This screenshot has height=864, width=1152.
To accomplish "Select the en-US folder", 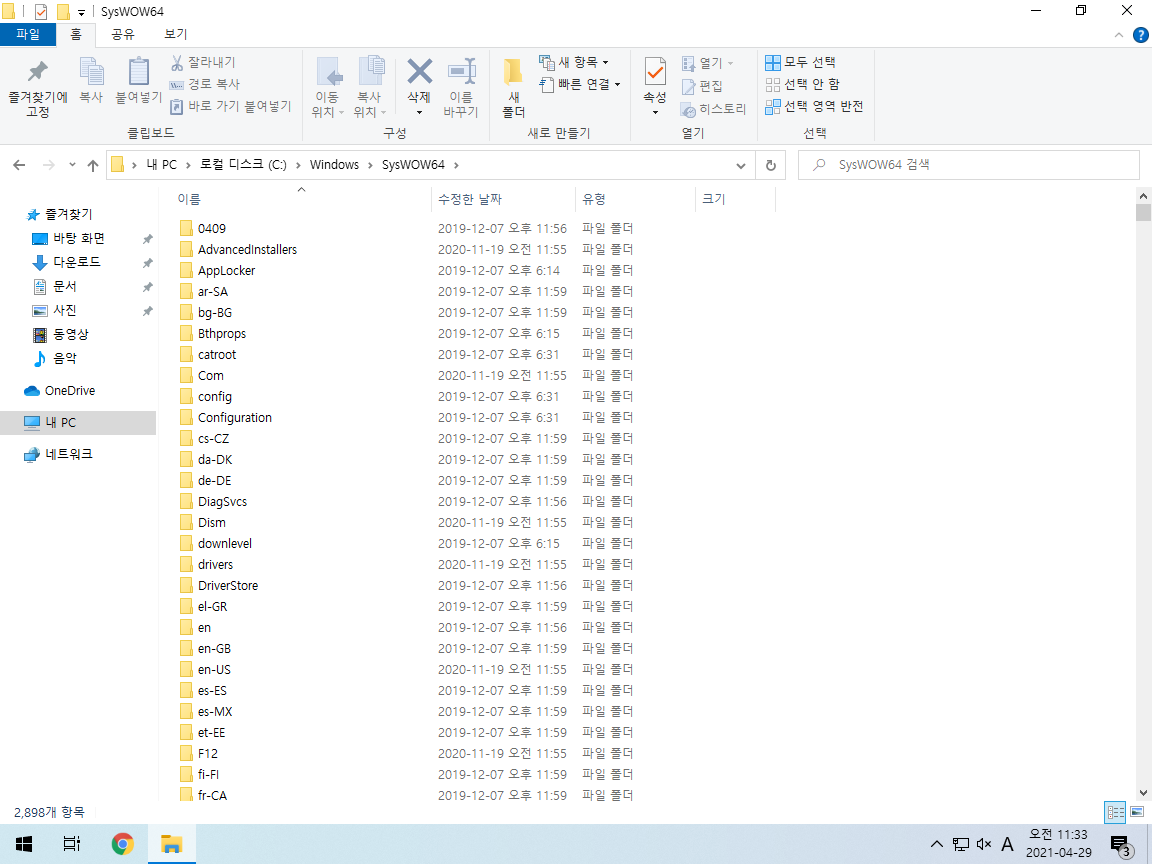I will pyautogui.click(x=214, y=670).
